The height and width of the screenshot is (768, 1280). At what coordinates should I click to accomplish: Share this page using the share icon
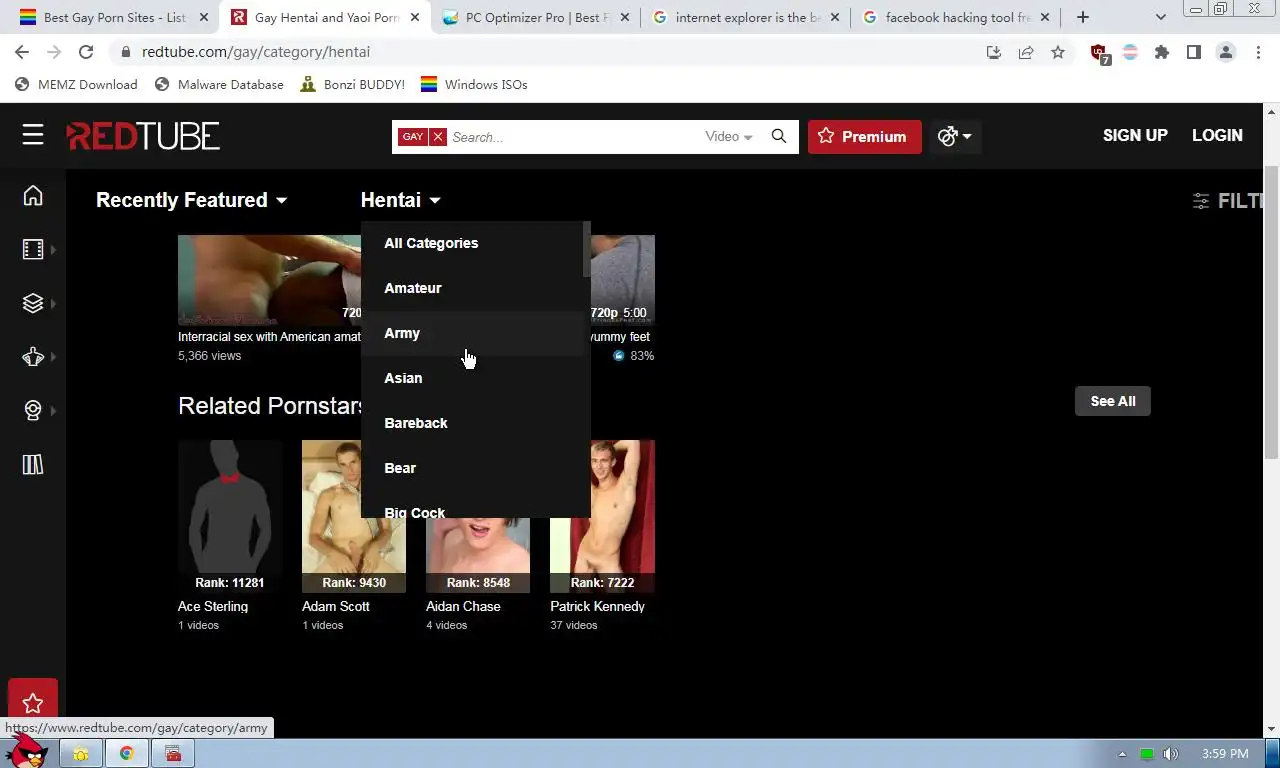[x=1026, y=52]
